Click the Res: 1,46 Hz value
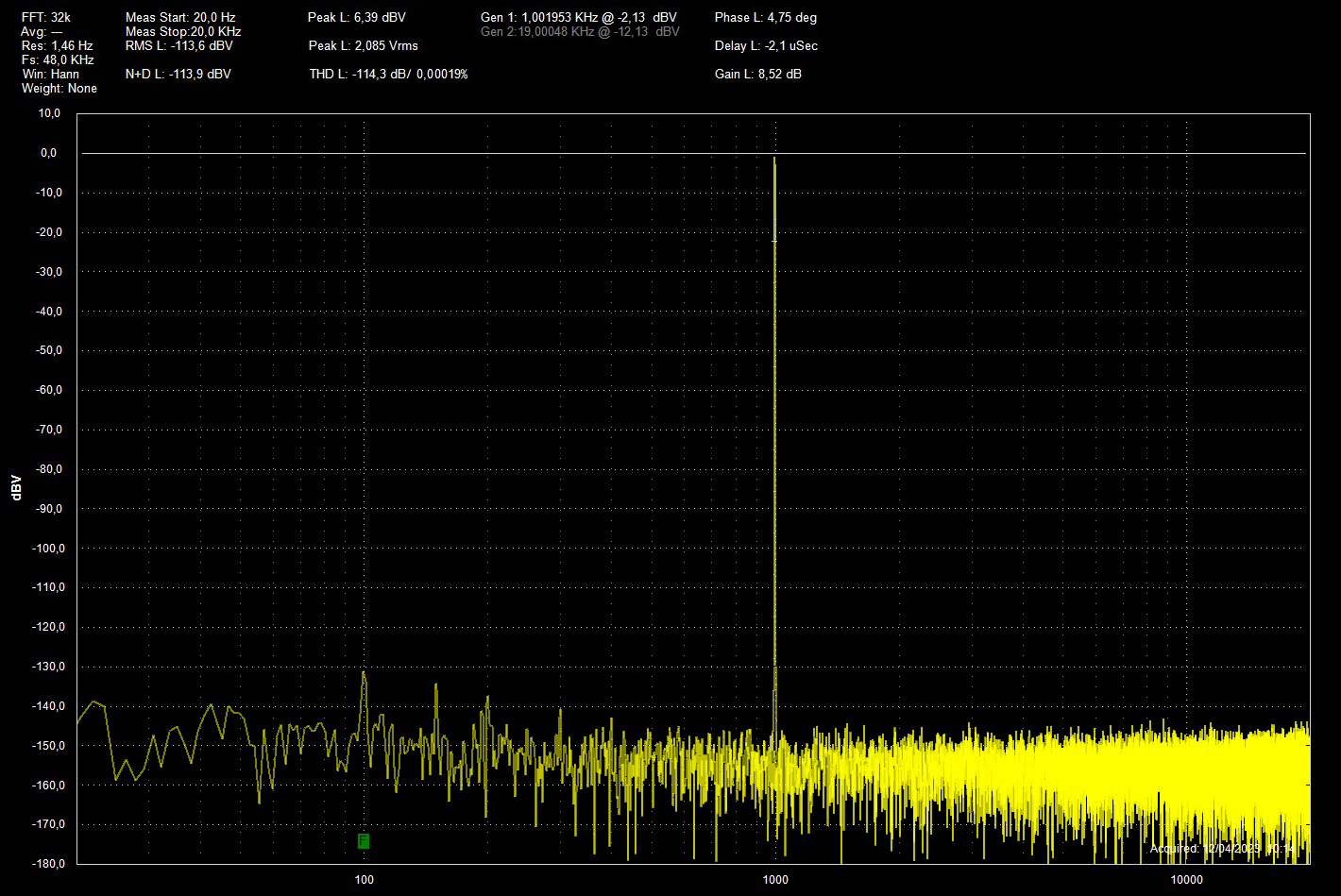Image resolution: width=1341 pixels, height=896 pixels. click(57, 45)
